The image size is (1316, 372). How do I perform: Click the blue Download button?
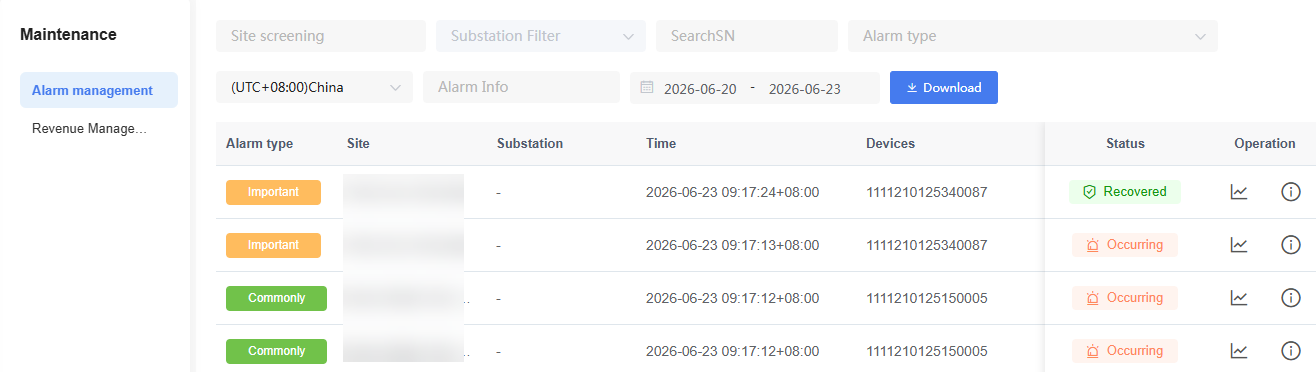944,87
